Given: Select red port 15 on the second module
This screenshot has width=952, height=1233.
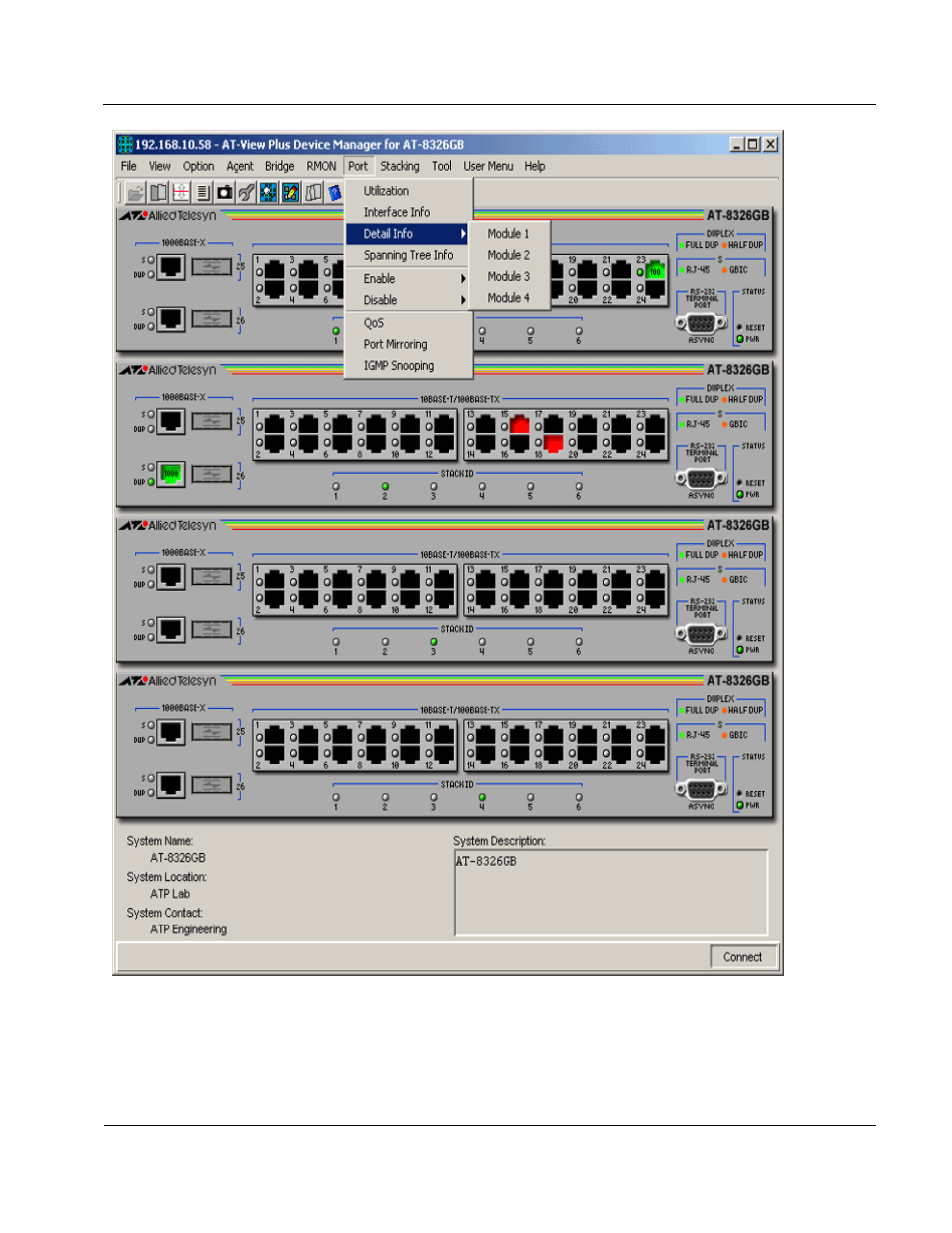Looking at the screenshot, I should point(520,425).
